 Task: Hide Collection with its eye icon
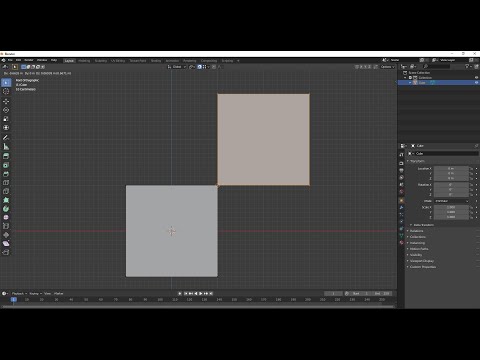pyautogui.click(x=476, y=77)
